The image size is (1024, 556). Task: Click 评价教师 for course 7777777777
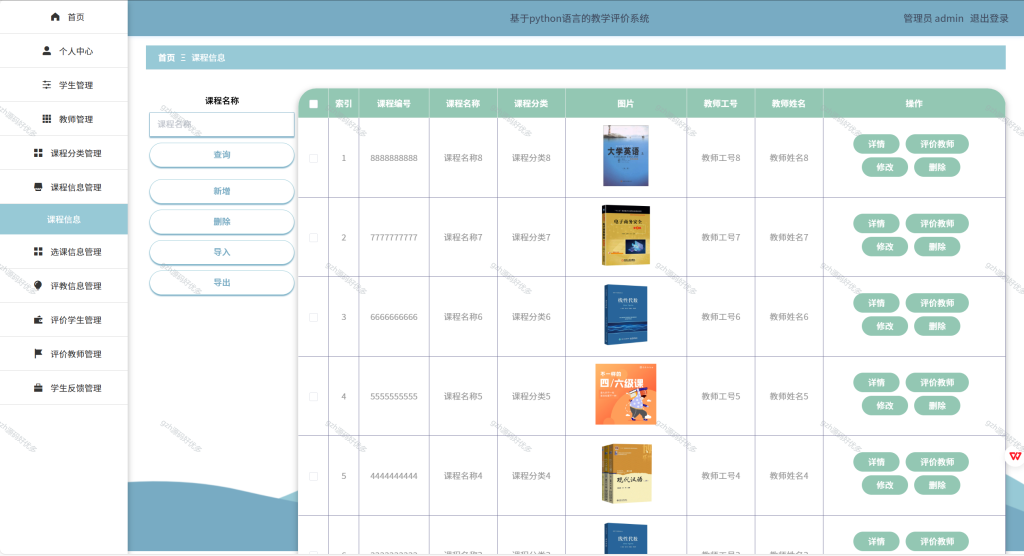click(936, 223)
